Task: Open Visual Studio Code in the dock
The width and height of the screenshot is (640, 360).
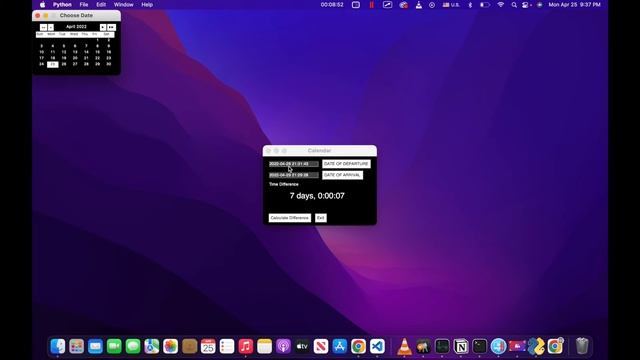Action: point(377,346)
